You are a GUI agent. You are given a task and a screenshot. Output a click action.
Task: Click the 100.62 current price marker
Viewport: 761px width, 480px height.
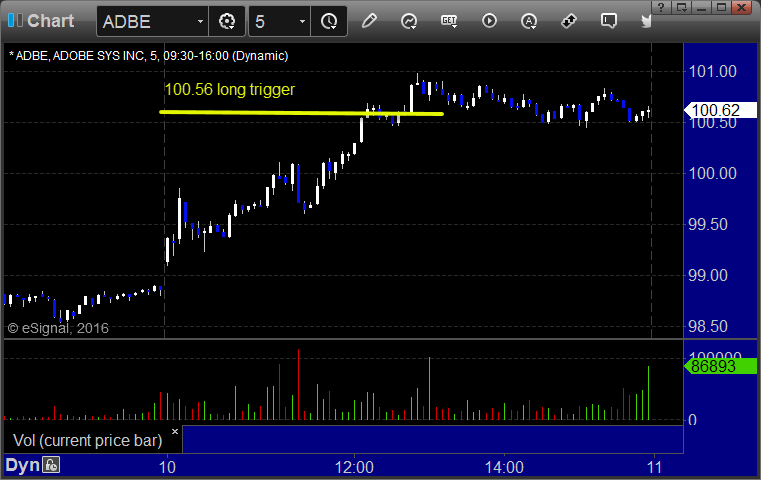pyautogui.click(x=720, y=110)
